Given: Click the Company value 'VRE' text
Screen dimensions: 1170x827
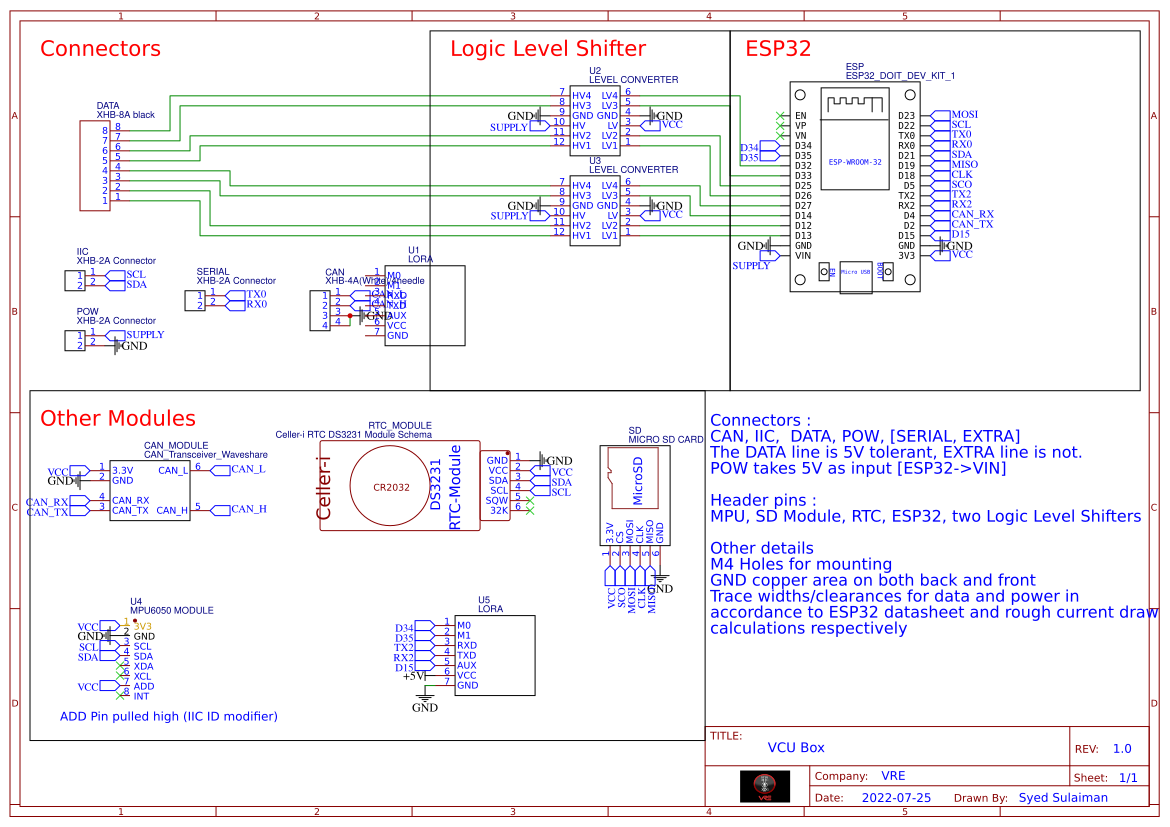Looking at the screenshot, I should 893,776.
